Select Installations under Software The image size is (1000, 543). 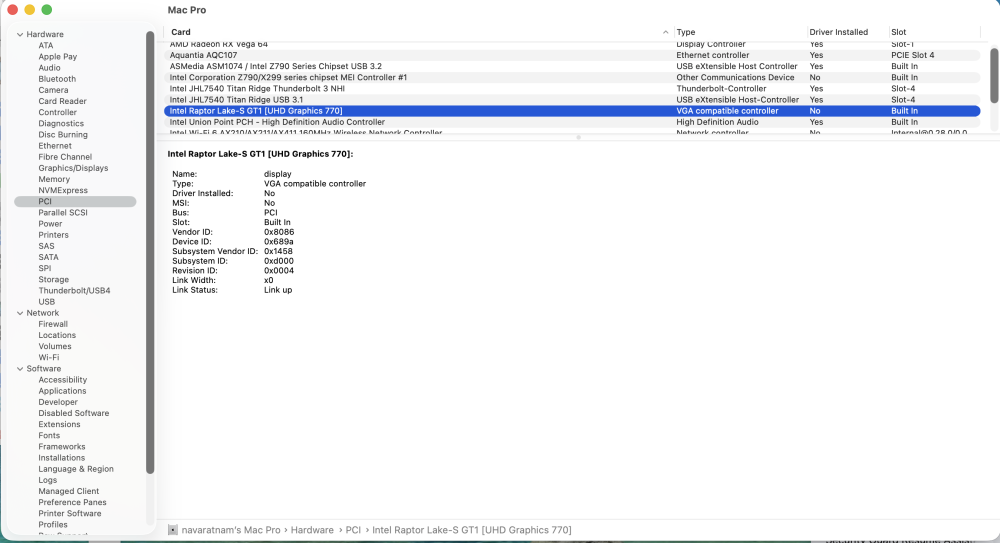click(61, 458)
